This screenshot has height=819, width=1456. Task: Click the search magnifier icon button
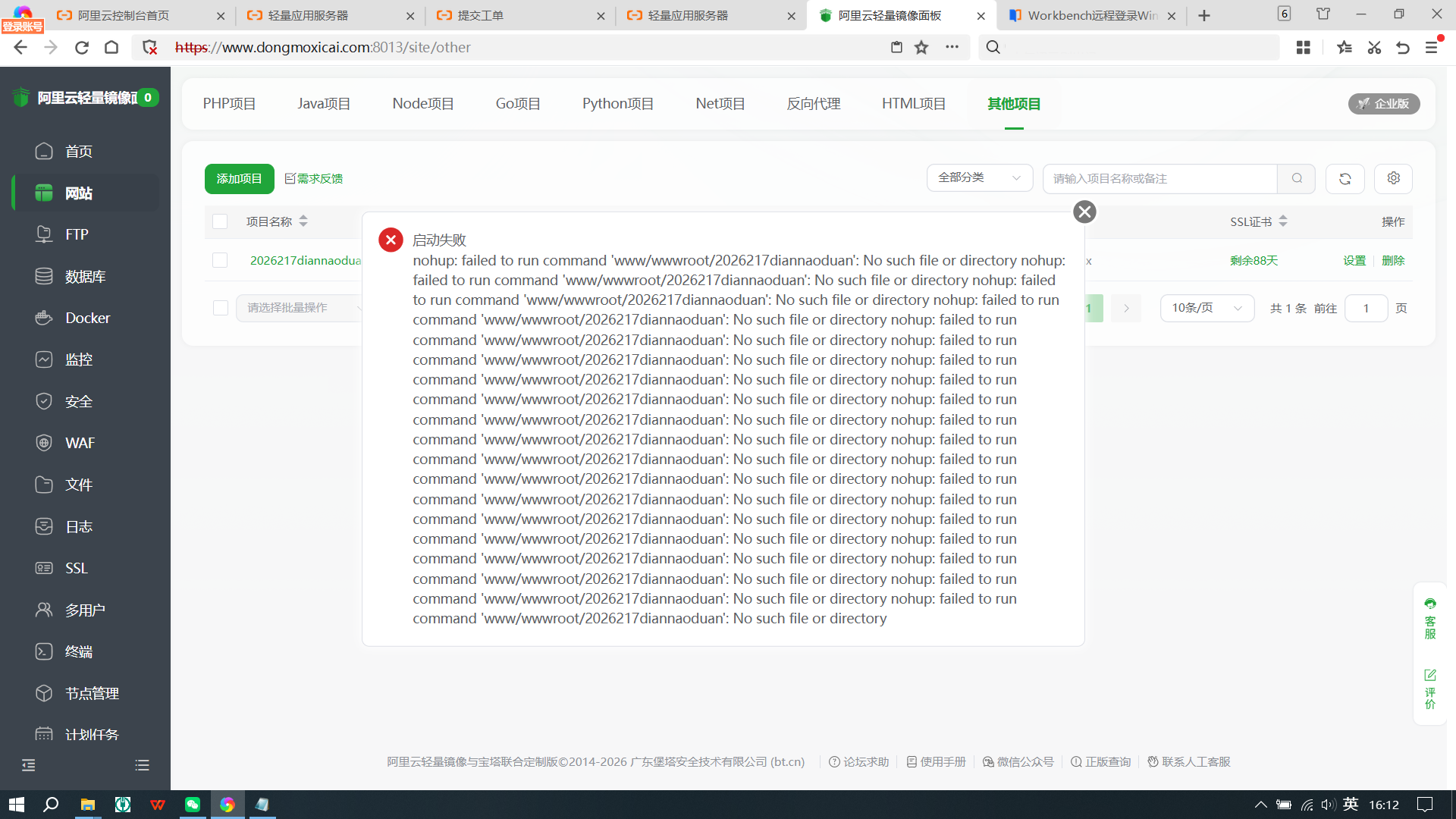point(1297,179)
